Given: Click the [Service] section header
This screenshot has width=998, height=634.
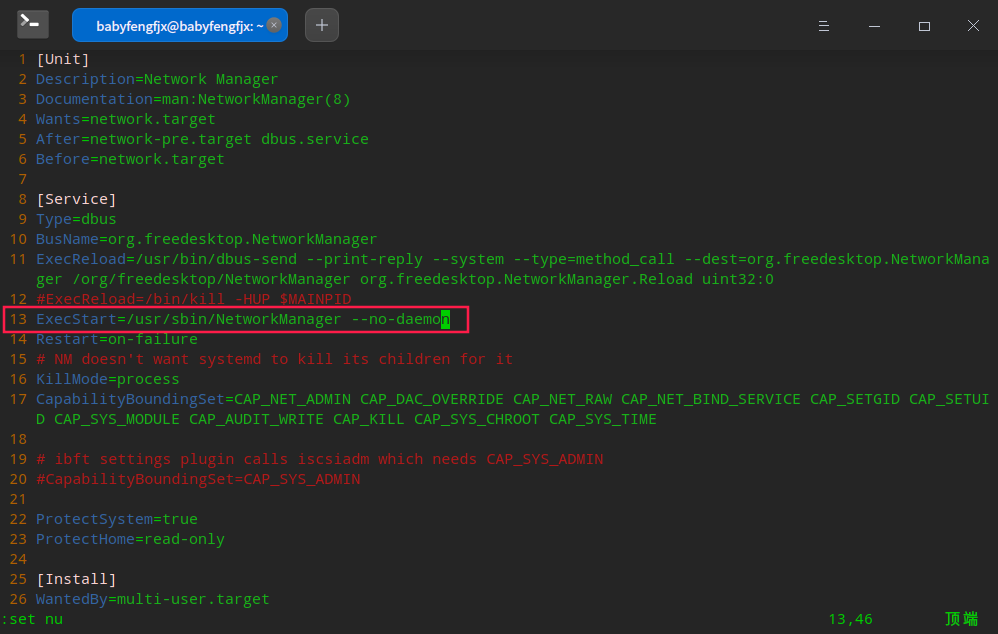Looking at the screenshot, I should (x=76, y=199).
